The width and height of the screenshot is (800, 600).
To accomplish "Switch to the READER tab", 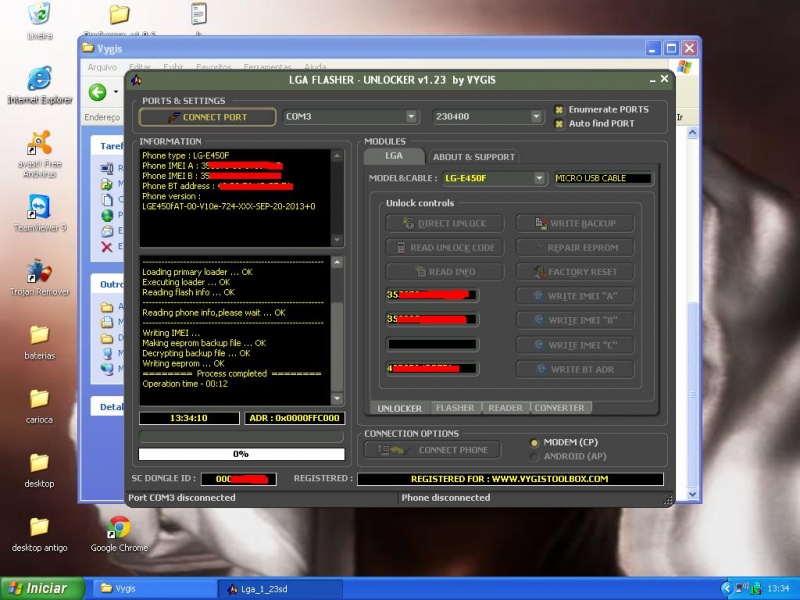I will pos(505,408).
